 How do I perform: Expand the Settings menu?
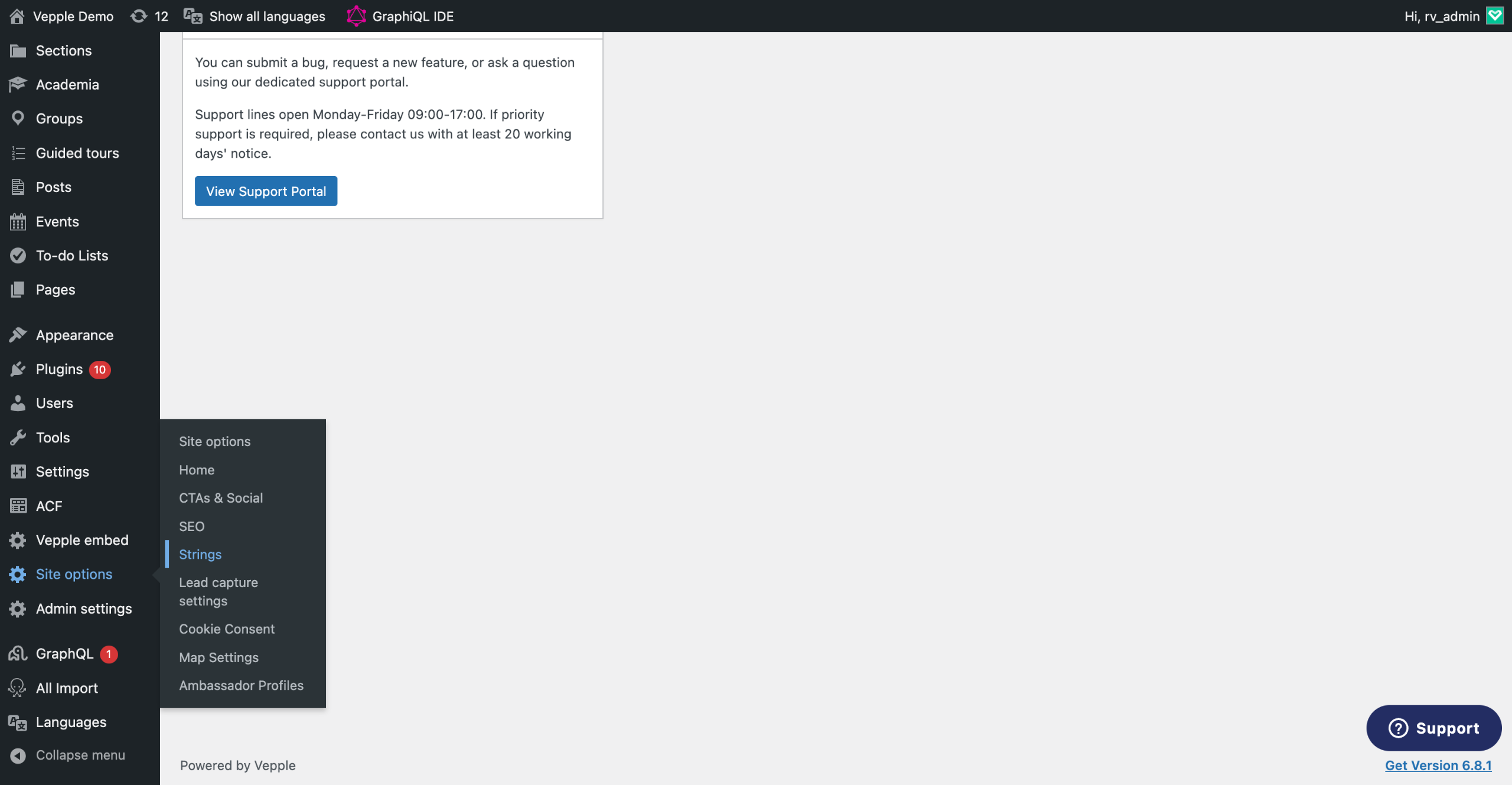[62, 471]
